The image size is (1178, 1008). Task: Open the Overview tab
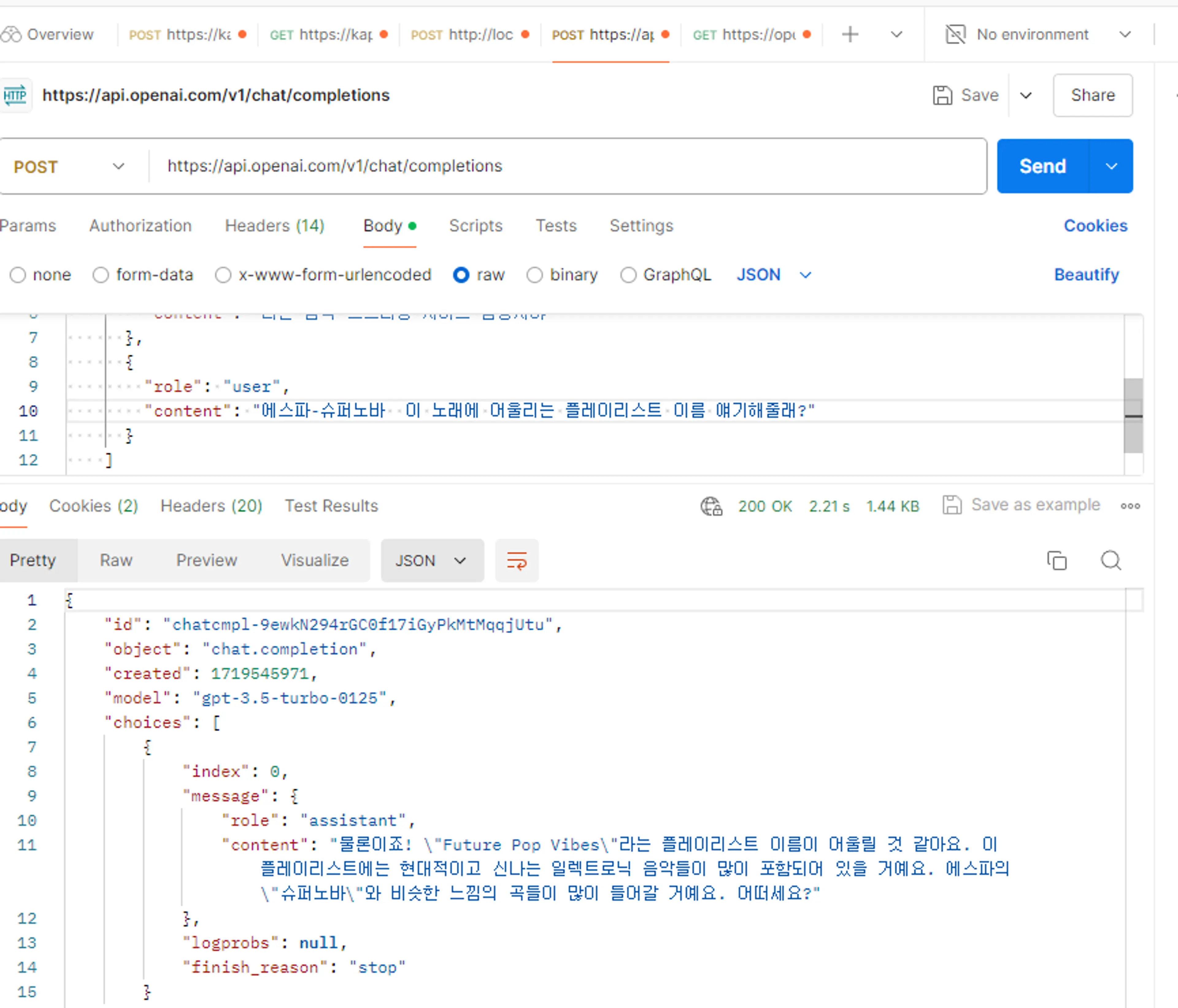(x=48, y=35)
